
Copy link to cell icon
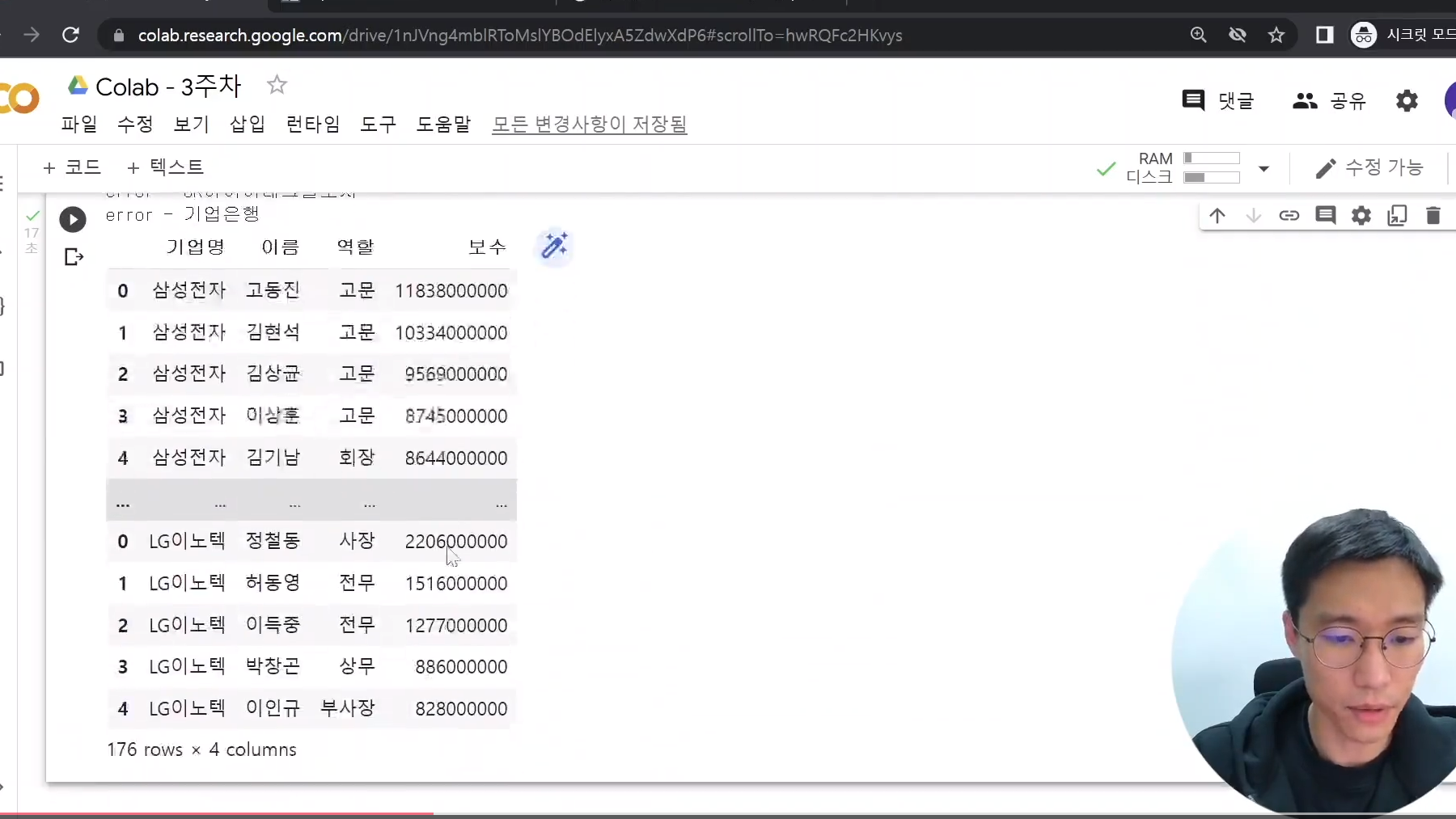pyautogui.click(x=1289, y=215)
